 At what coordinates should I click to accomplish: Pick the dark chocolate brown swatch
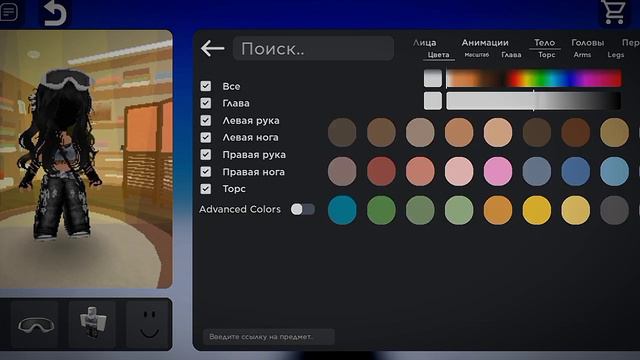click(536, 132)
